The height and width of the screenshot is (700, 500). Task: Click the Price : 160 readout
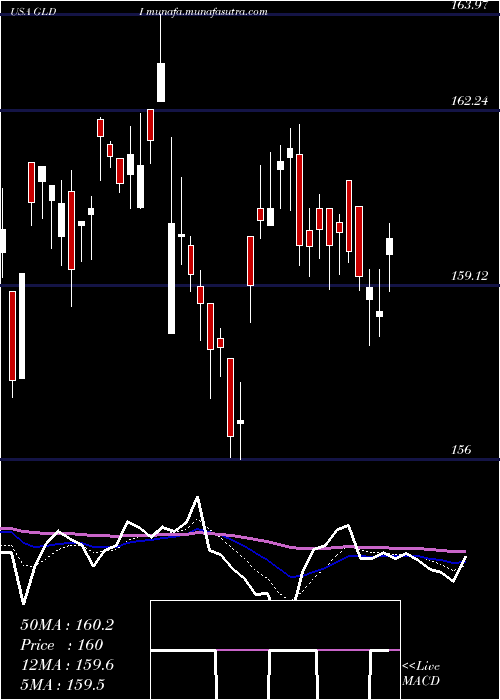click(62, 645)
